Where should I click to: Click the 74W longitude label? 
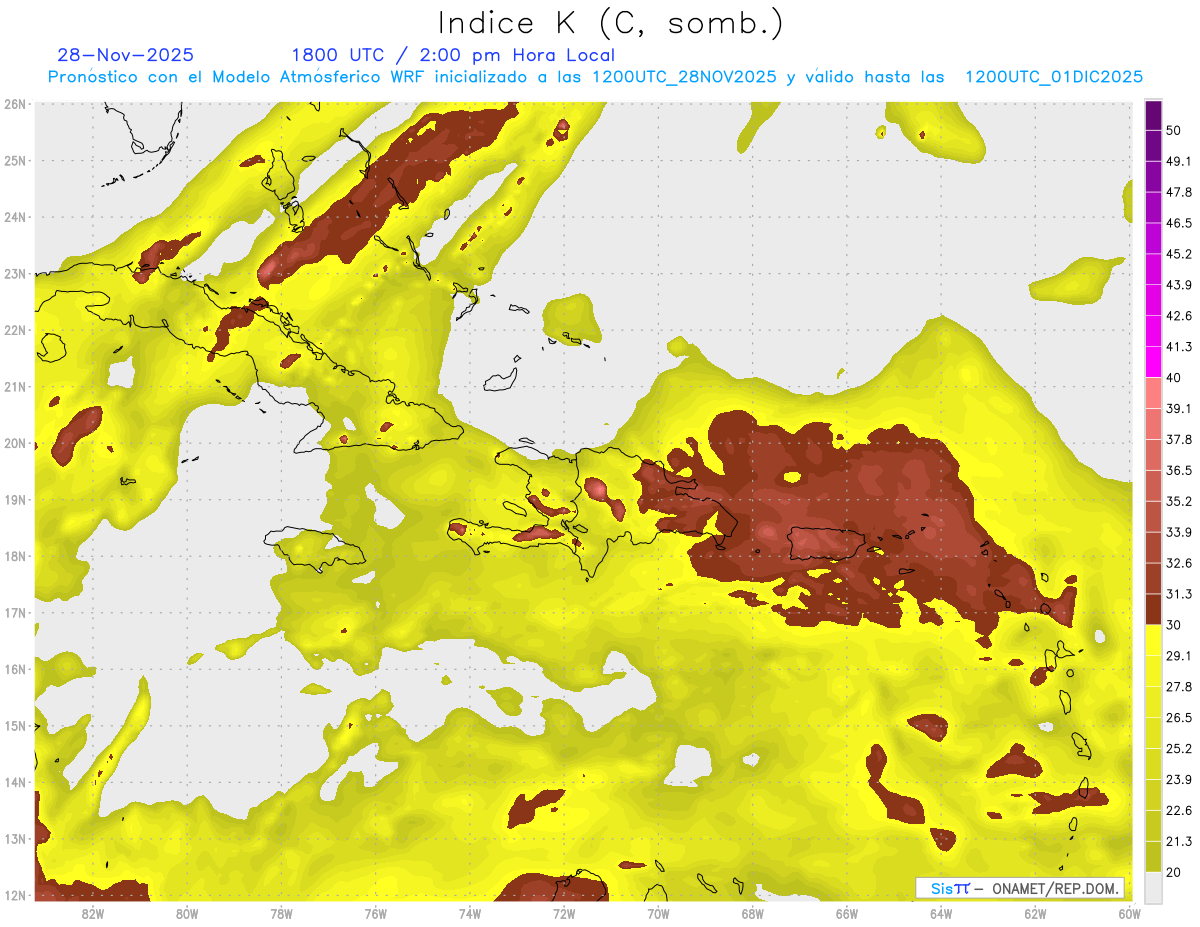click(x=469, y=913)
